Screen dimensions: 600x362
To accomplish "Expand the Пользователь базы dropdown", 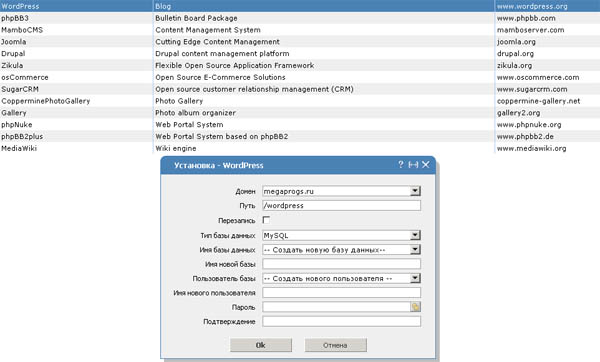I will [415, 278].
